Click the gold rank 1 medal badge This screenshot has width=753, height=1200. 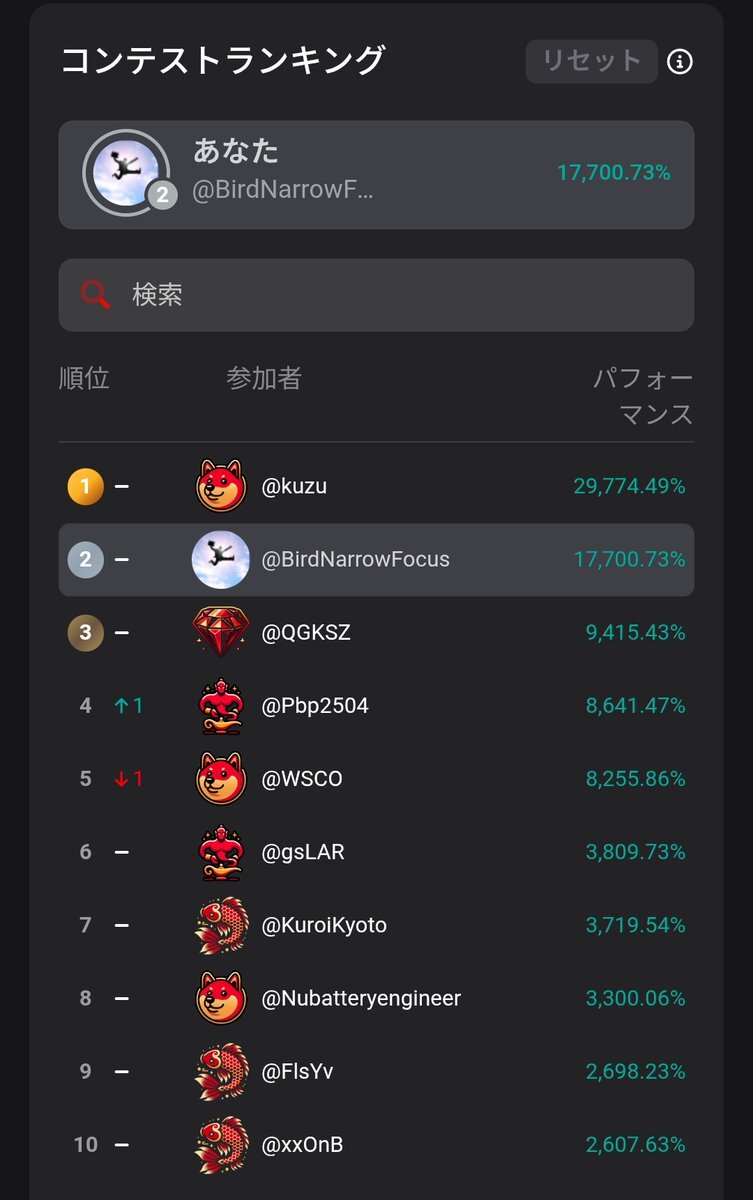pyautogui.click(x=85, y=487)
